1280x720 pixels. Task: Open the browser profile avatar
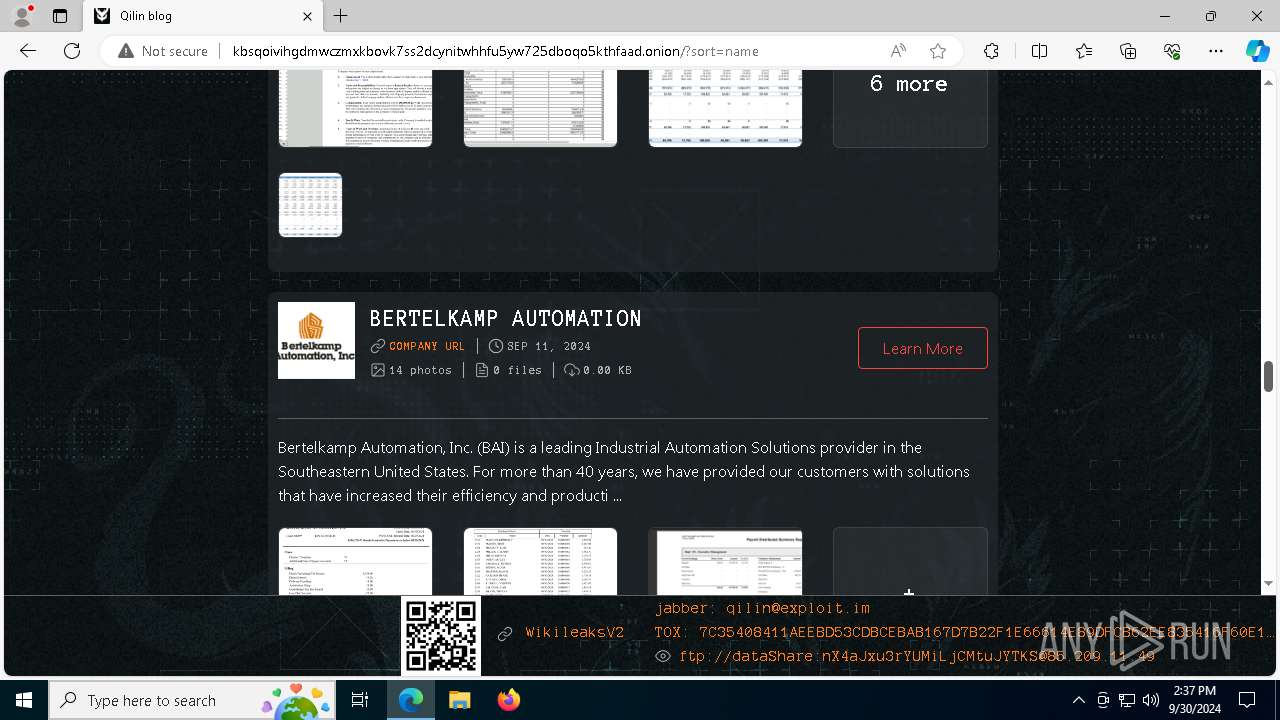[22, 16]
